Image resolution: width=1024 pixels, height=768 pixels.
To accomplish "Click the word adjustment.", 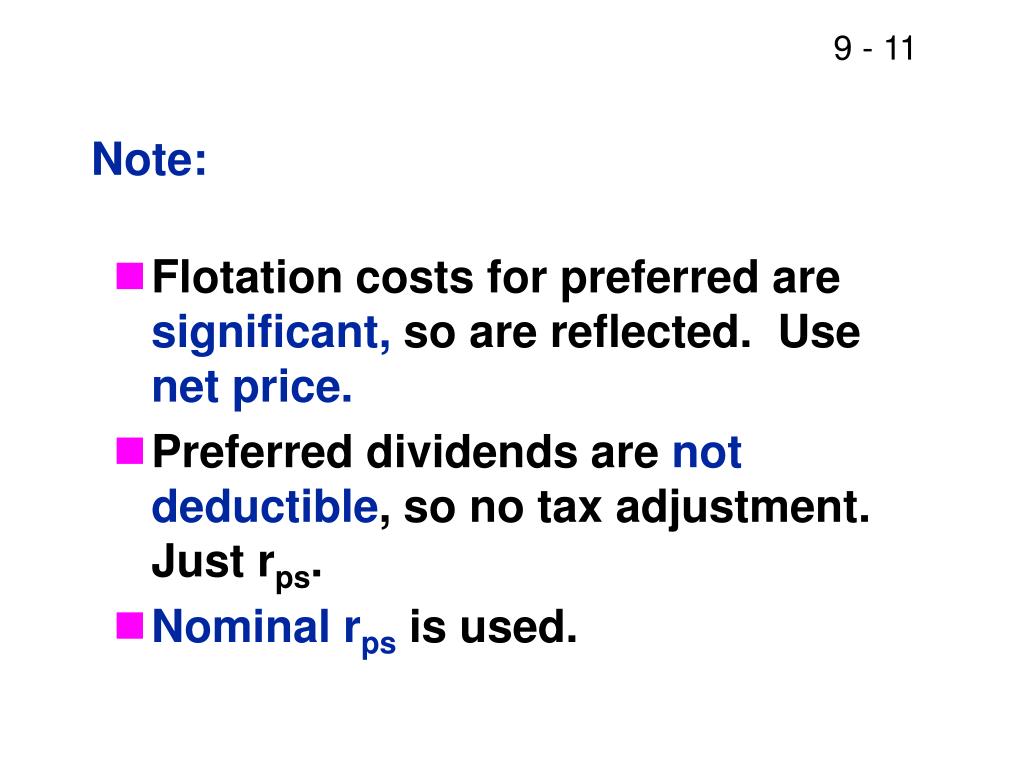I will tap(743, 508).
